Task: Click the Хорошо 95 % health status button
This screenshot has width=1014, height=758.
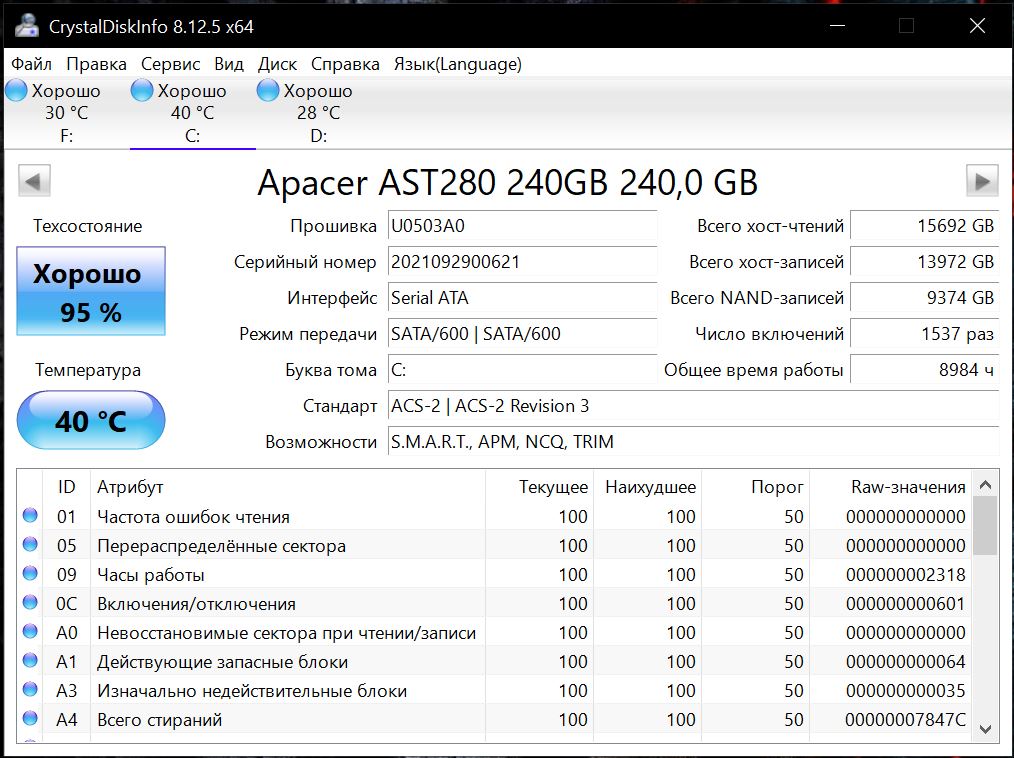Action: click(x=91, y=291)
